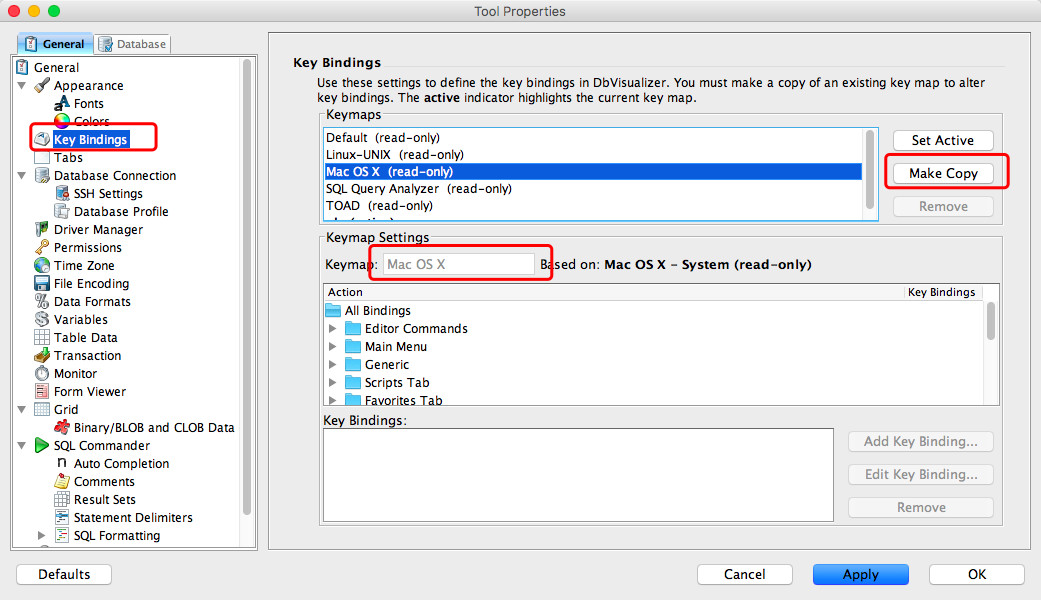
Task: Click the Set Active button
Action: [943, 140]
